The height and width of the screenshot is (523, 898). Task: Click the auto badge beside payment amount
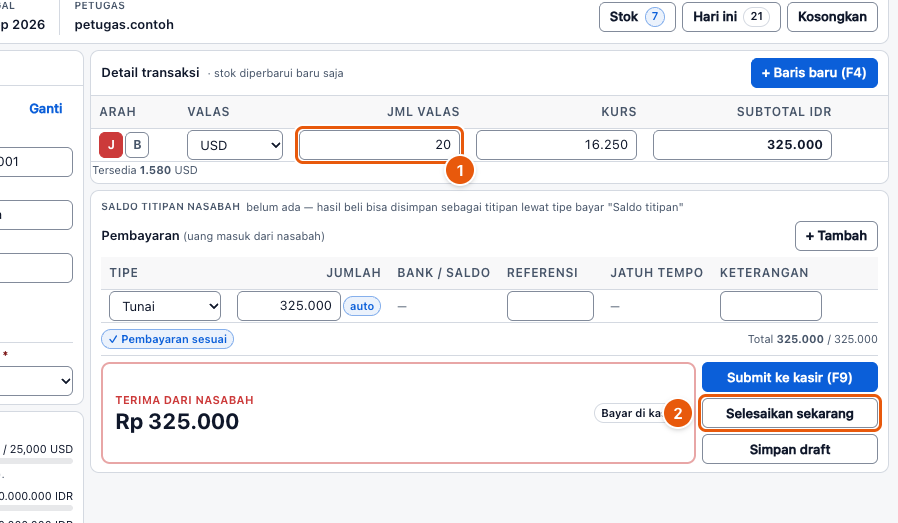(x=362, y=306)
